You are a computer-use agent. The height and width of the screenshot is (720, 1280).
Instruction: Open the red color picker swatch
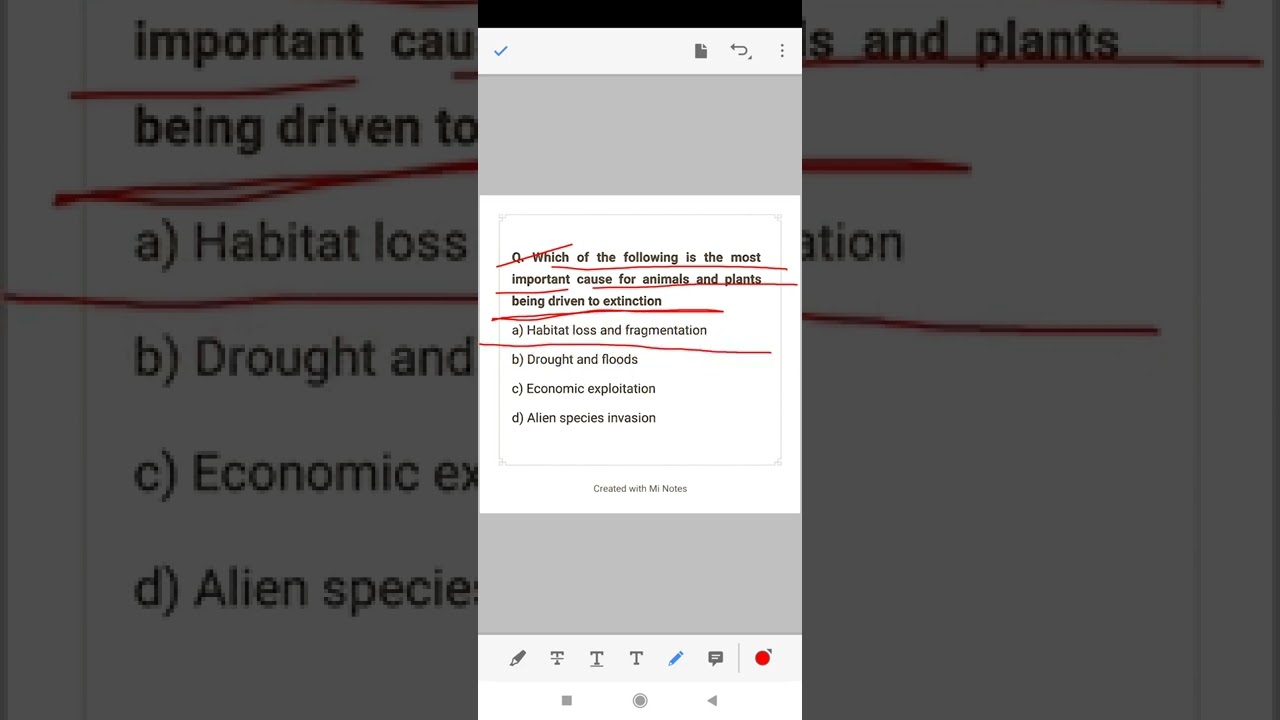click(763, 657)
